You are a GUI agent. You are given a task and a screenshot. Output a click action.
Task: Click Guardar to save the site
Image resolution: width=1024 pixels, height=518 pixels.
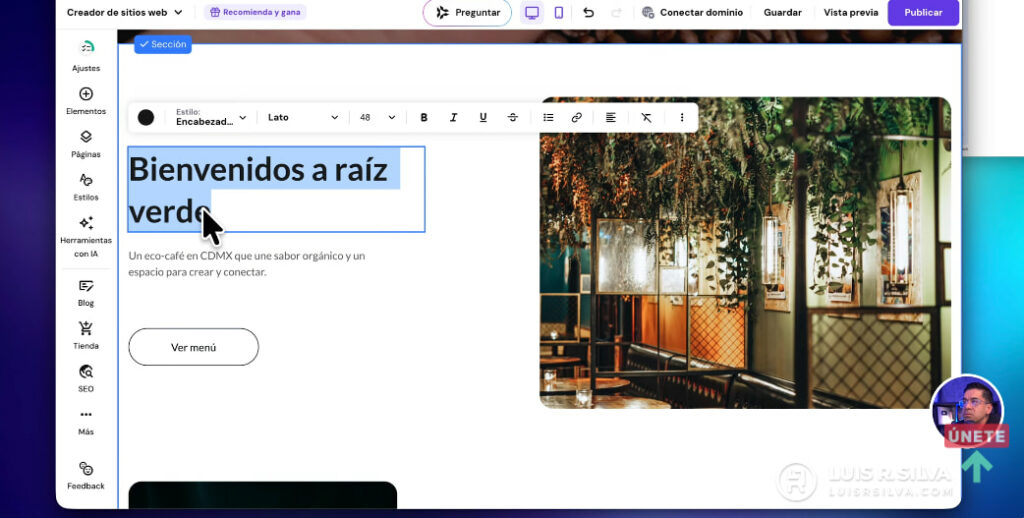click(782, 12)
